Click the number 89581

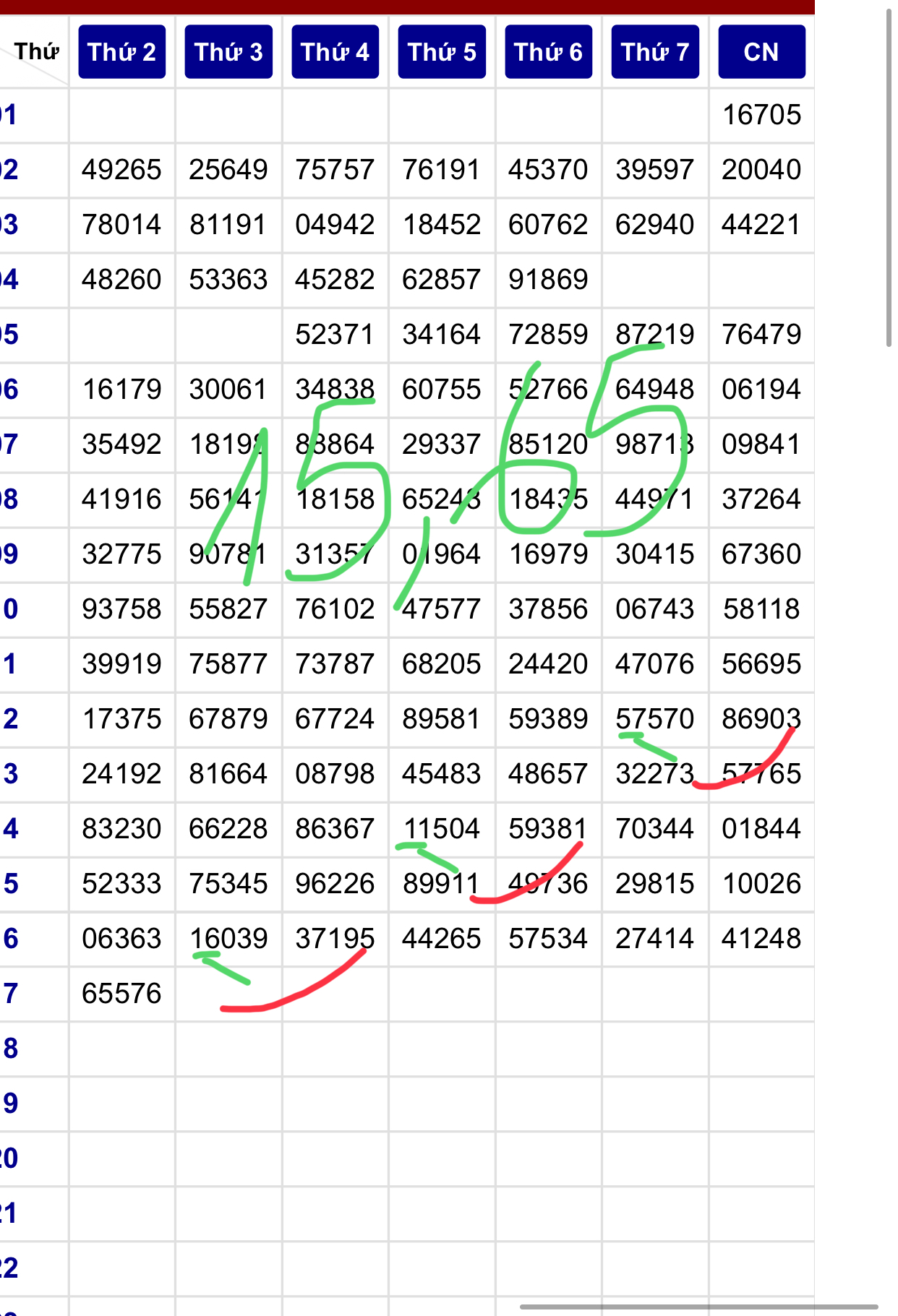coord(442,719)
